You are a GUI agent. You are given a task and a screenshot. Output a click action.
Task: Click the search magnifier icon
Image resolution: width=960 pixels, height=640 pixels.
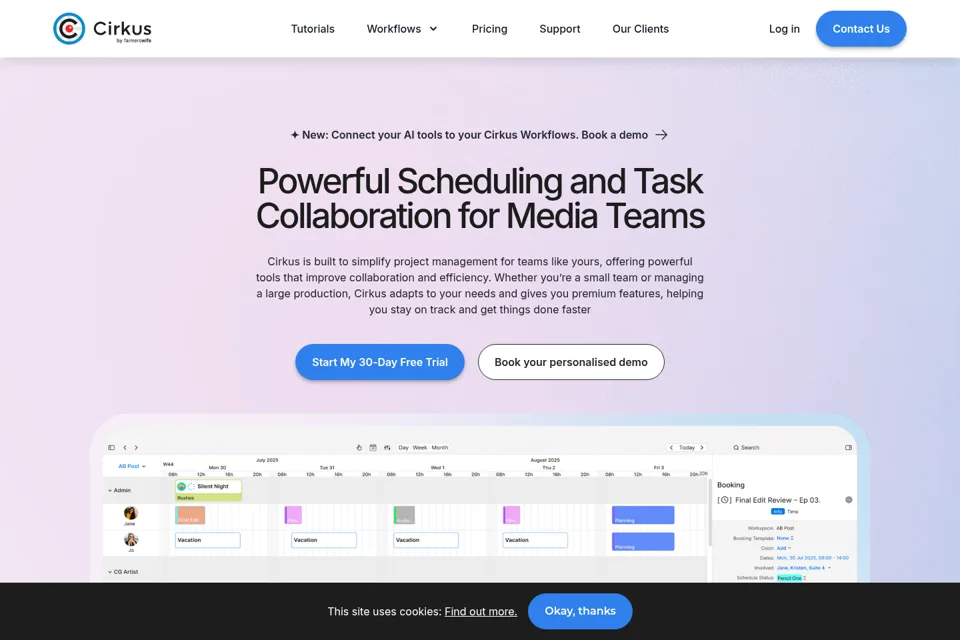point(736,448)
